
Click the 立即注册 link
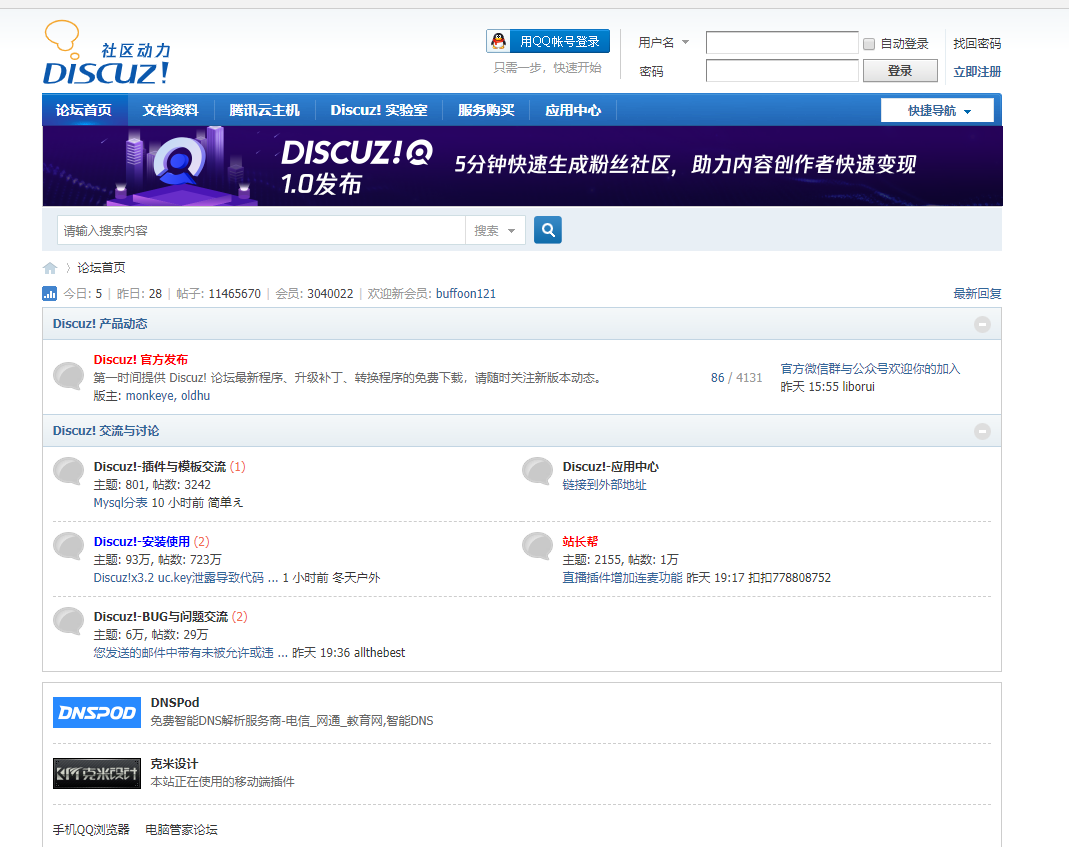(977, 72)
